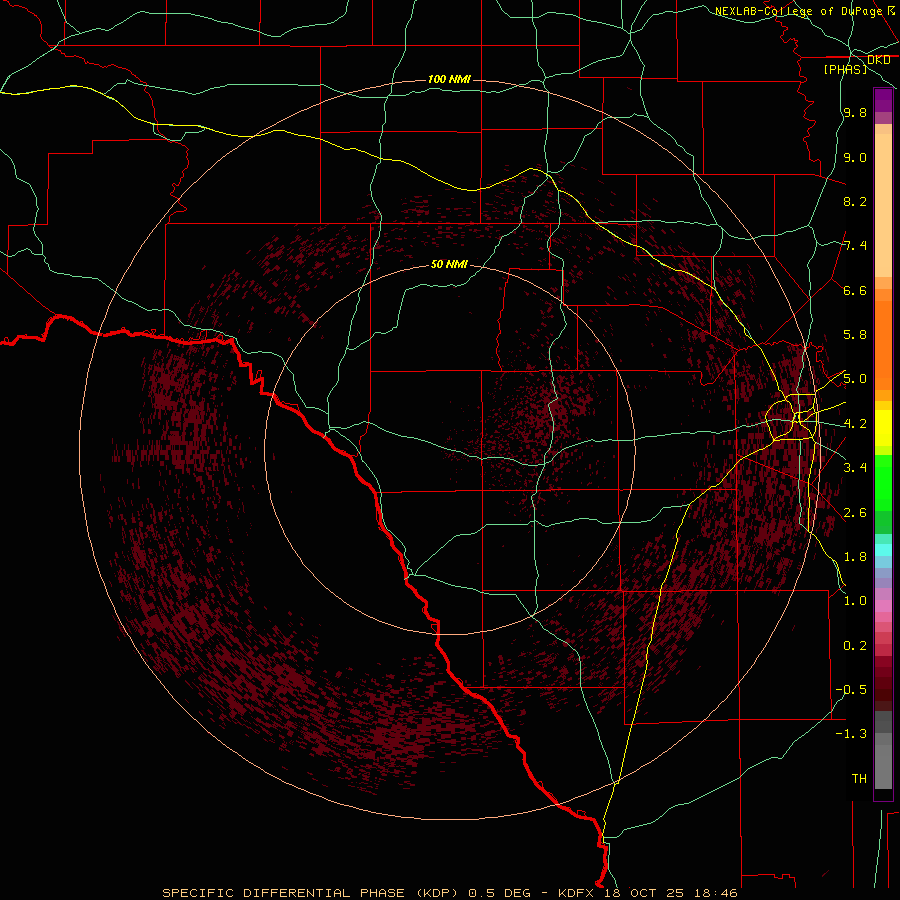Select the cyan color bar segment
Image resolution: width=900 pixels, height=900 pixels.
pos(883,550)
